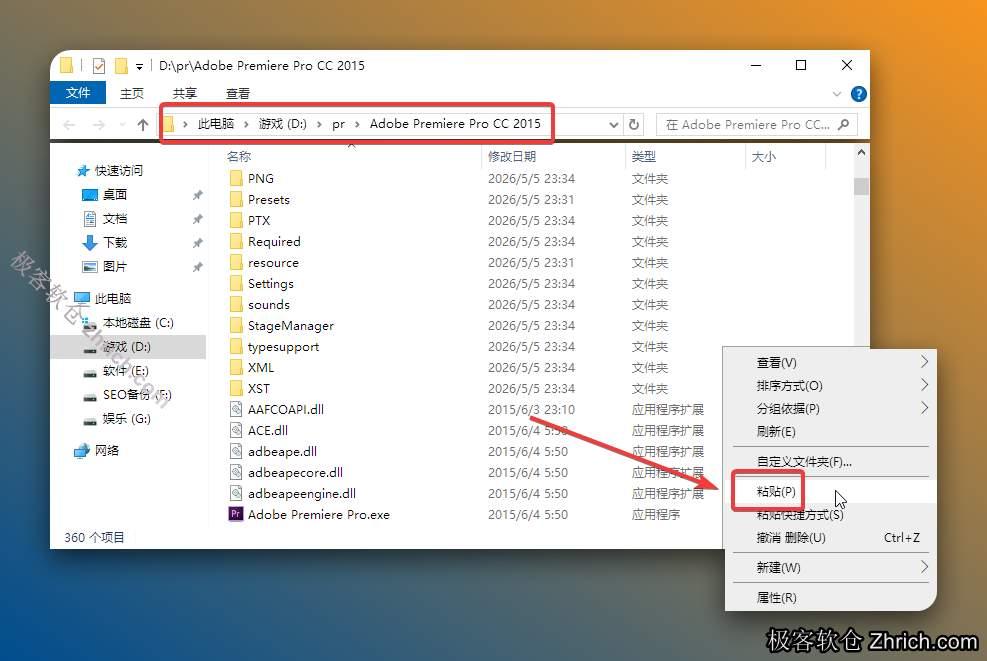Click 游戏 (D:) in address breadcrumb
Image resolution: width=987 pixels, height=661 pixels.
coord(283,123)
